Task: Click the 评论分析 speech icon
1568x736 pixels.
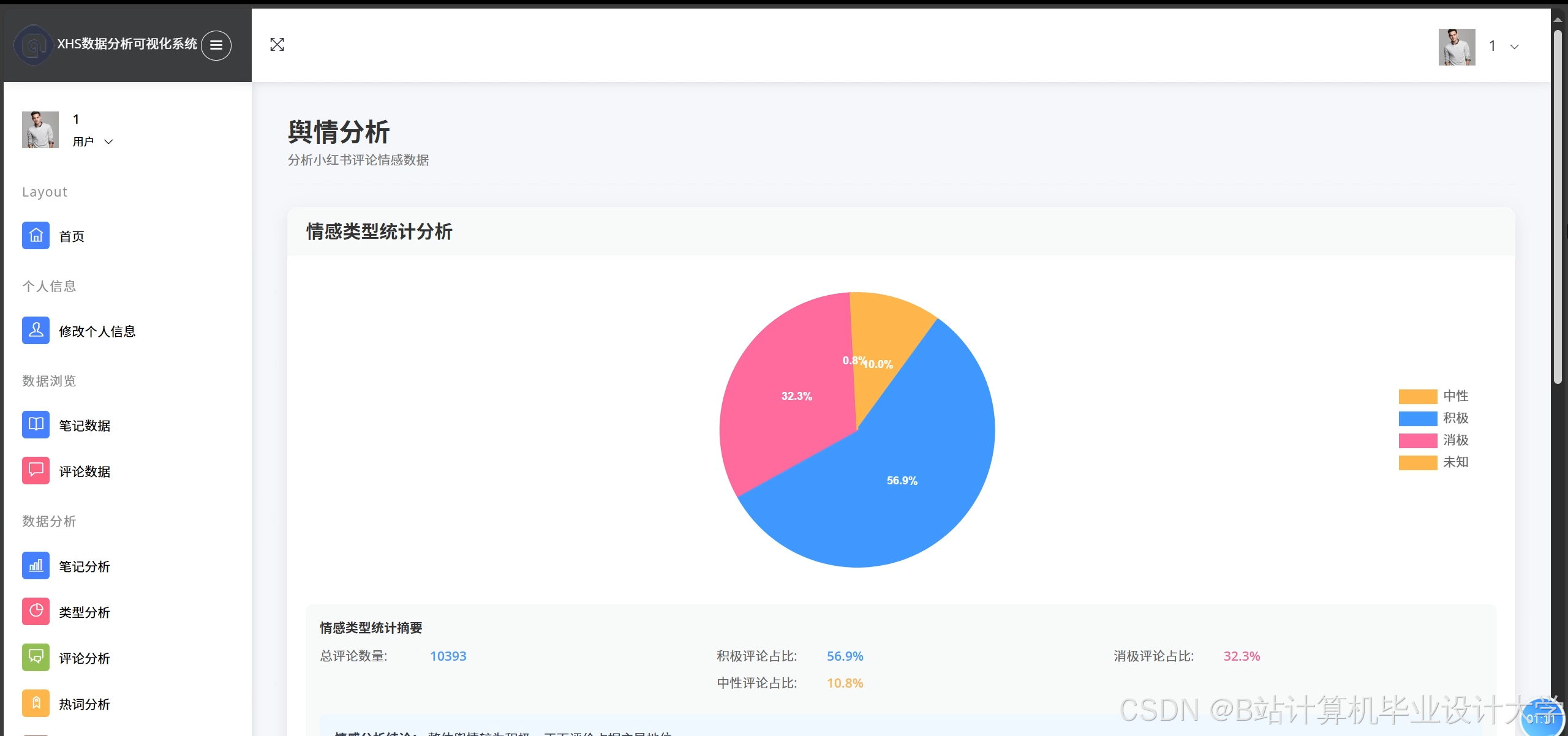Action: pyautogui.click(x=36, y=657)
